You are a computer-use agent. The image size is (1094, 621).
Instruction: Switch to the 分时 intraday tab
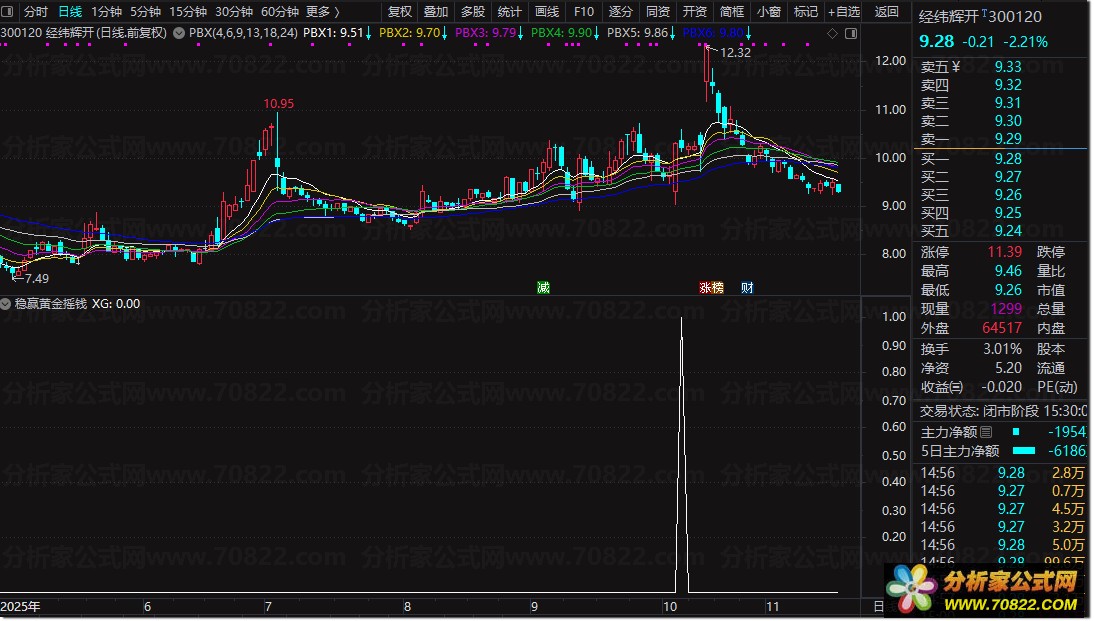coord(35,12)
